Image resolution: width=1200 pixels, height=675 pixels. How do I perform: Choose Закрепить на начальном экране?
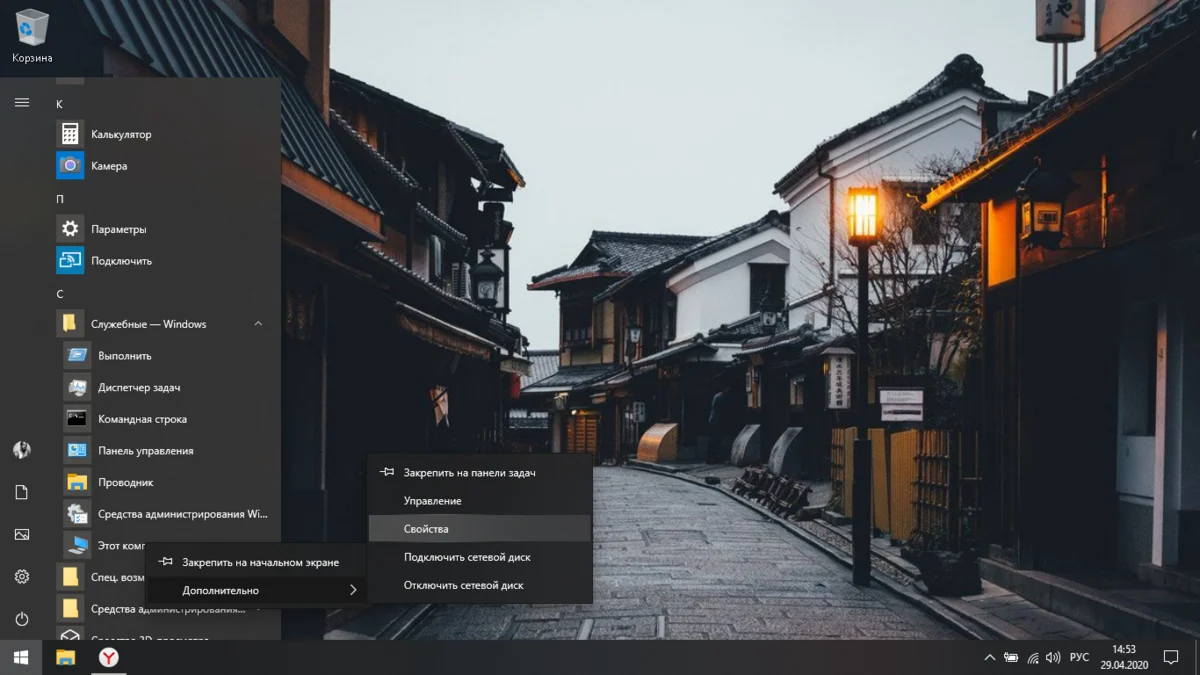point(257,562)
